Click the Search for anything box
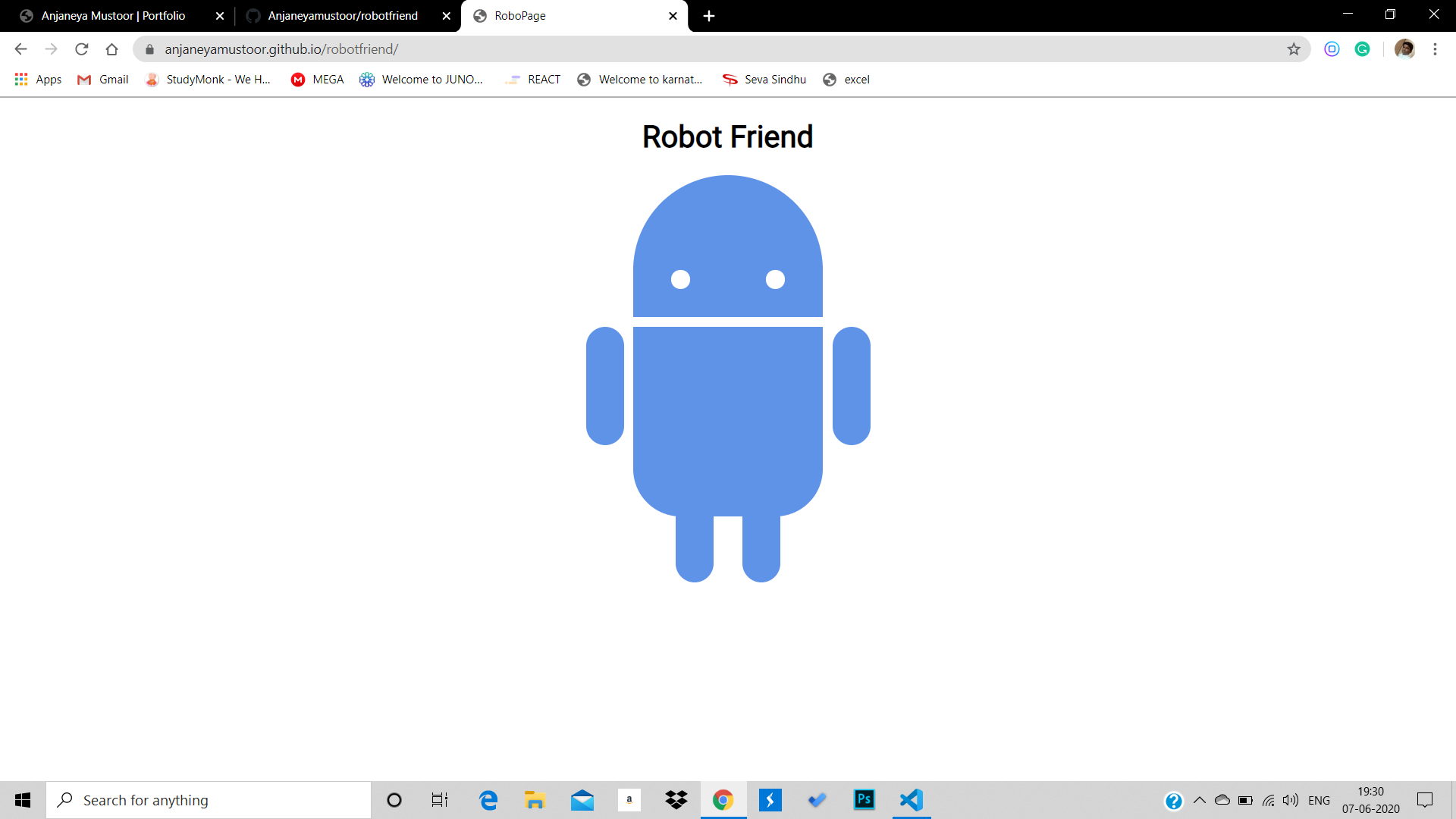The height and width of the screenshot is (819, 1456). [209, 800]
